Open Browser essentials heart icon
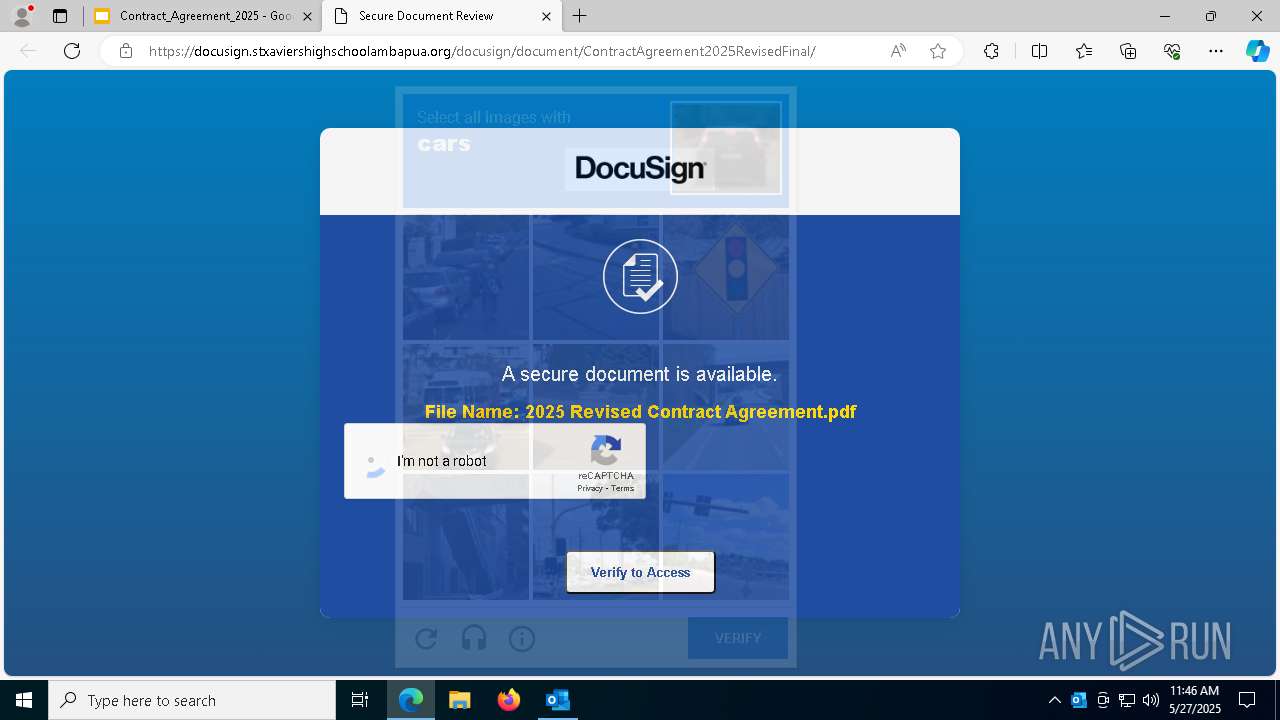The height and width of the screenshot is (720, 1280). 1172,51
